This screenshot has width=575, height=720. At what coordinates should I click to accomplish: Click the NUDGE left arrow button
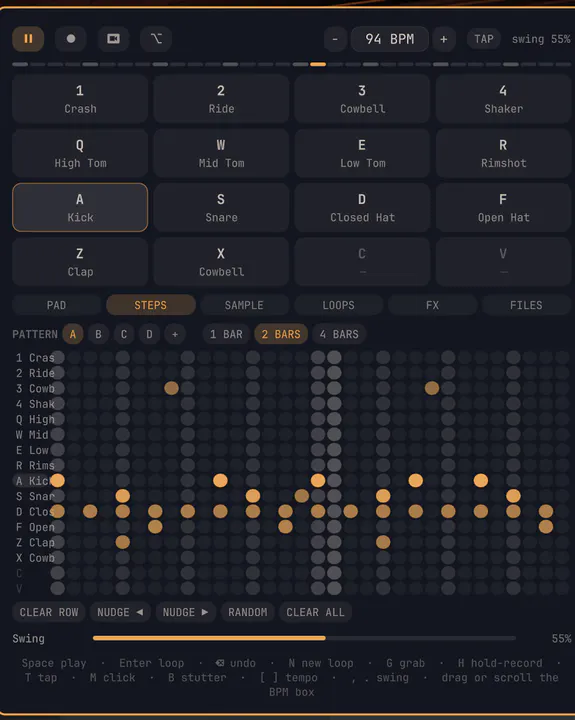pos(120,612)
